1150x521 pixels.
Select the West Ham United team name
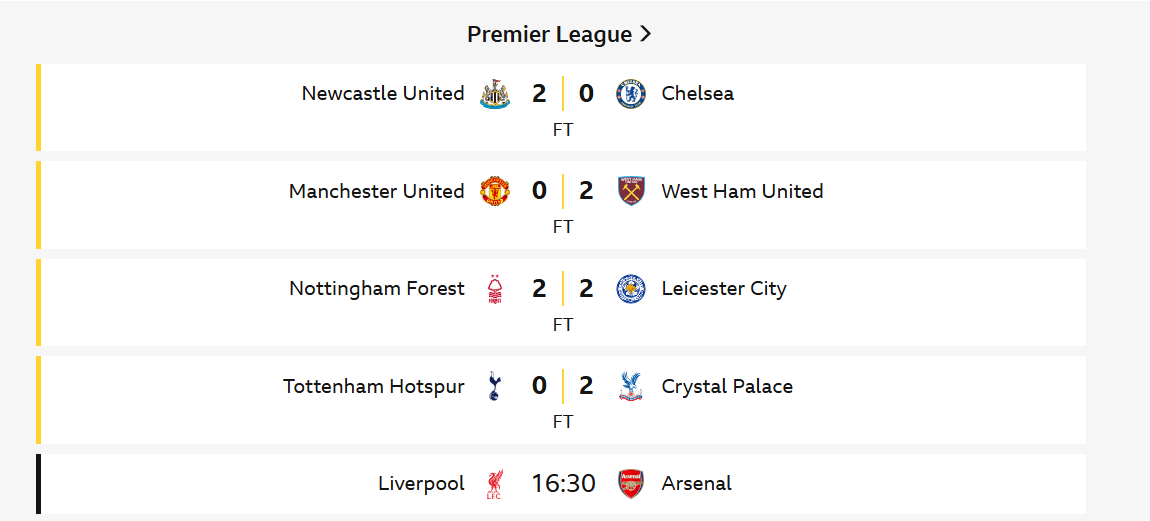742,192
